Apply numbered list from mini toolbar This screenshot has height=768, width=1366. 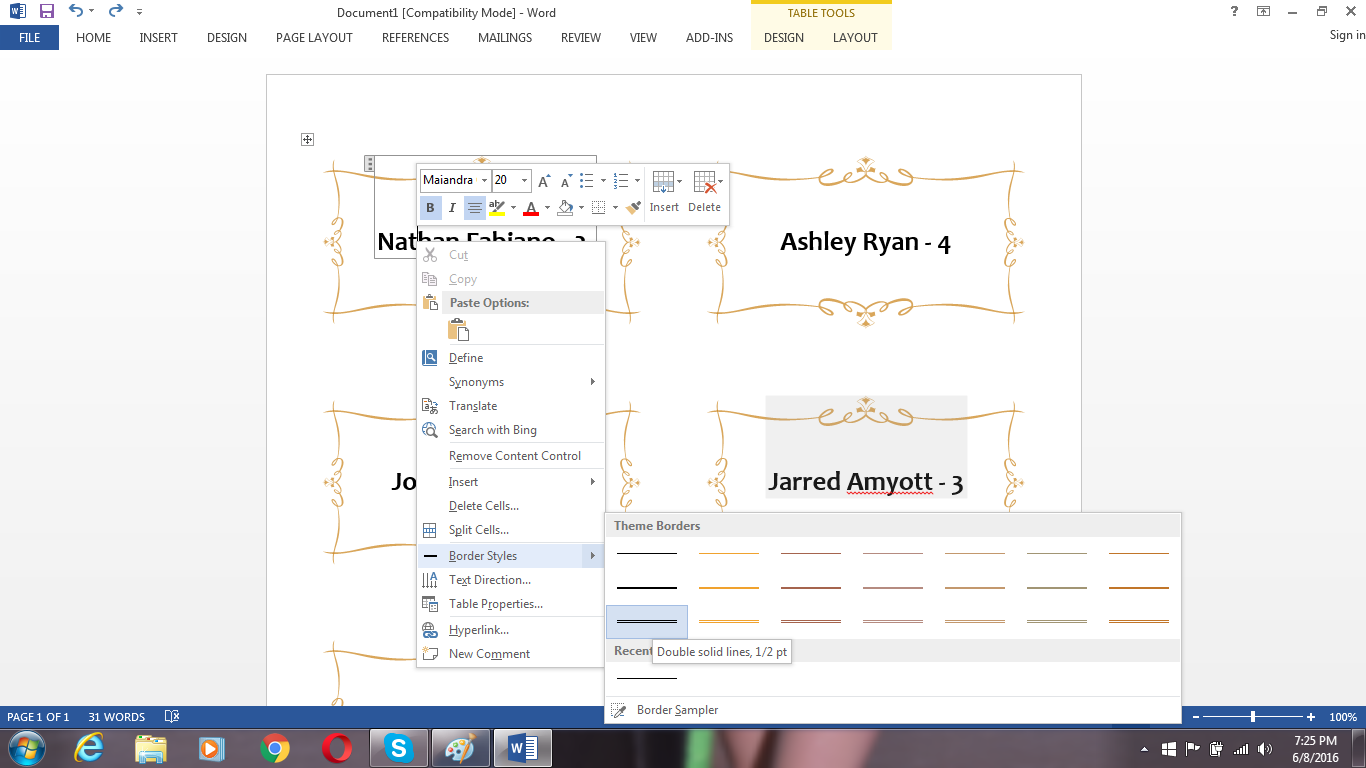pos(621,181)
